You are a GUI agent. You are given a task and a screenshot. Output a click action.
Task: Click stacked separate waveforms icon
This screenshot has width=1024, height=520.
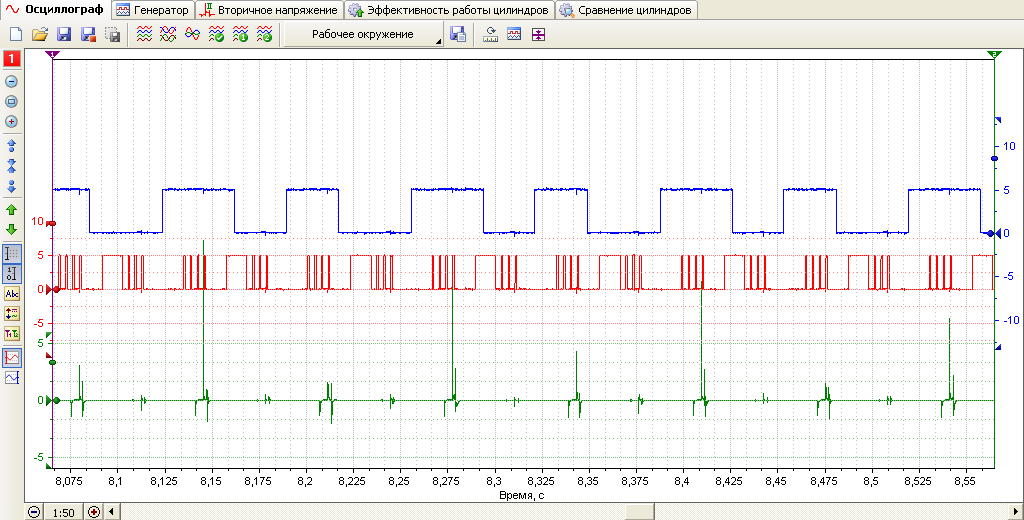[x=144, y=35]
